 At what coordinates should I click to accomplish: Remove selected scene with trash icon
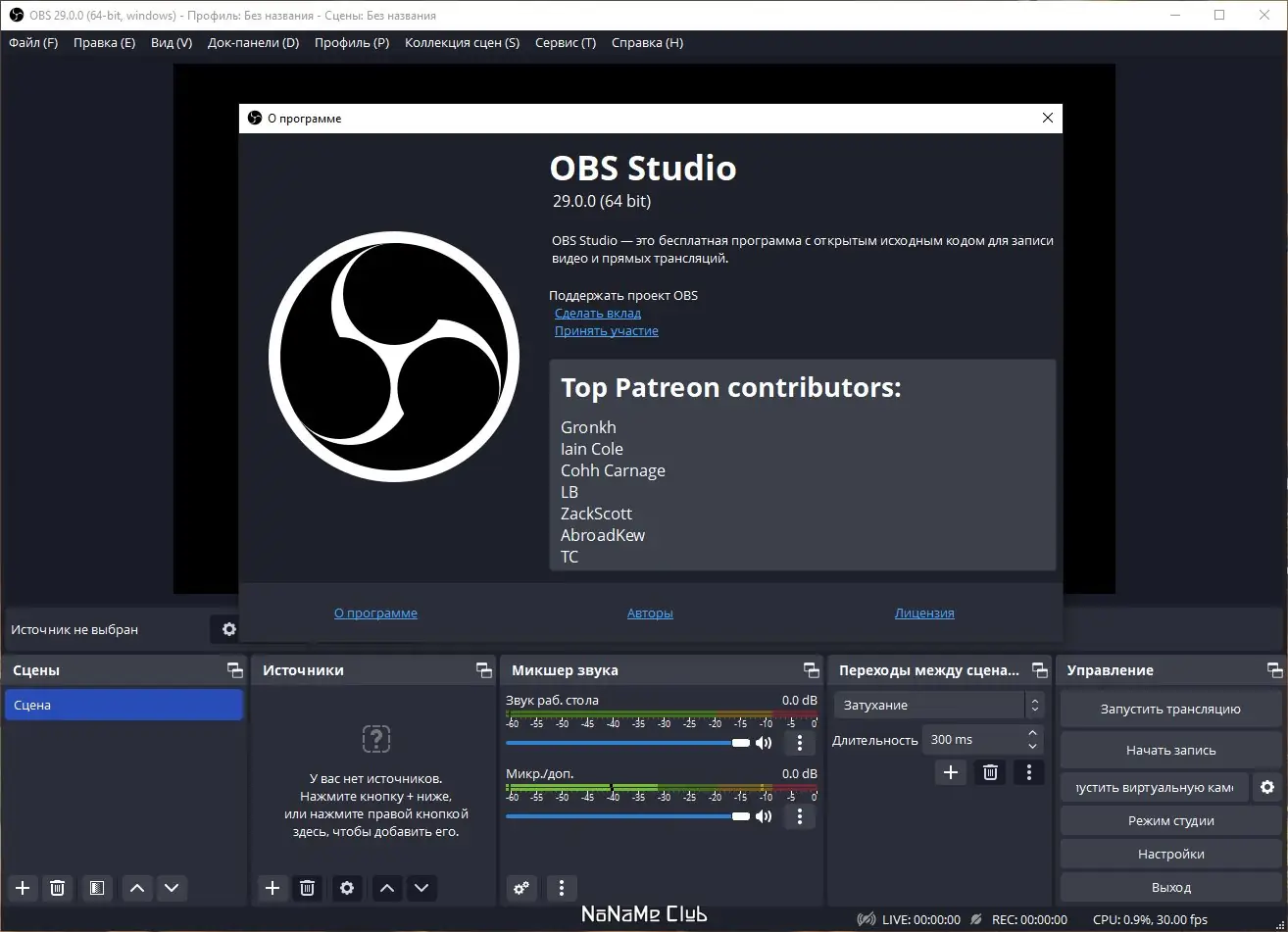pos(58,888)
